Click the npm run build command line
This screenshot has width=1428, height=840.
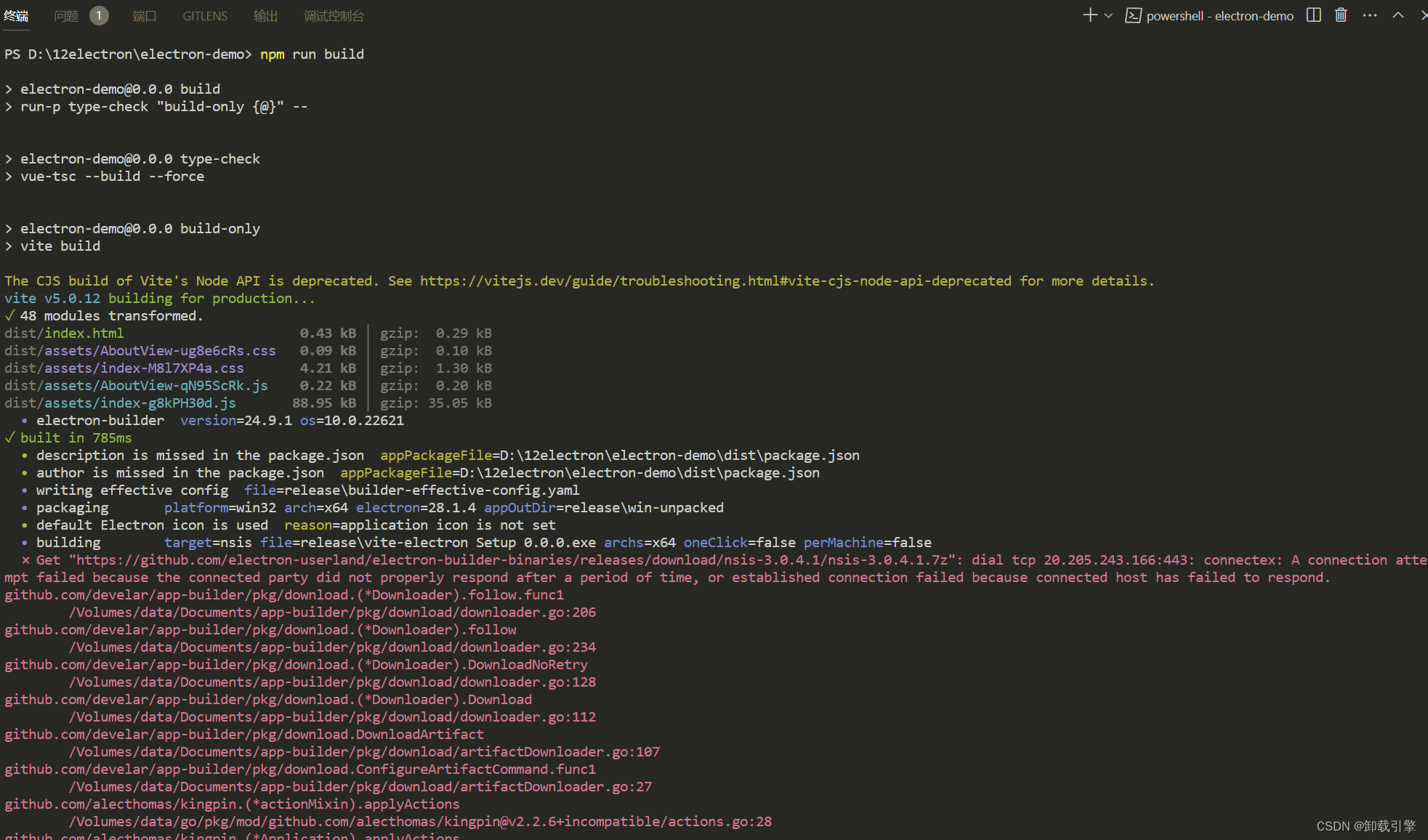click(312, 54)
